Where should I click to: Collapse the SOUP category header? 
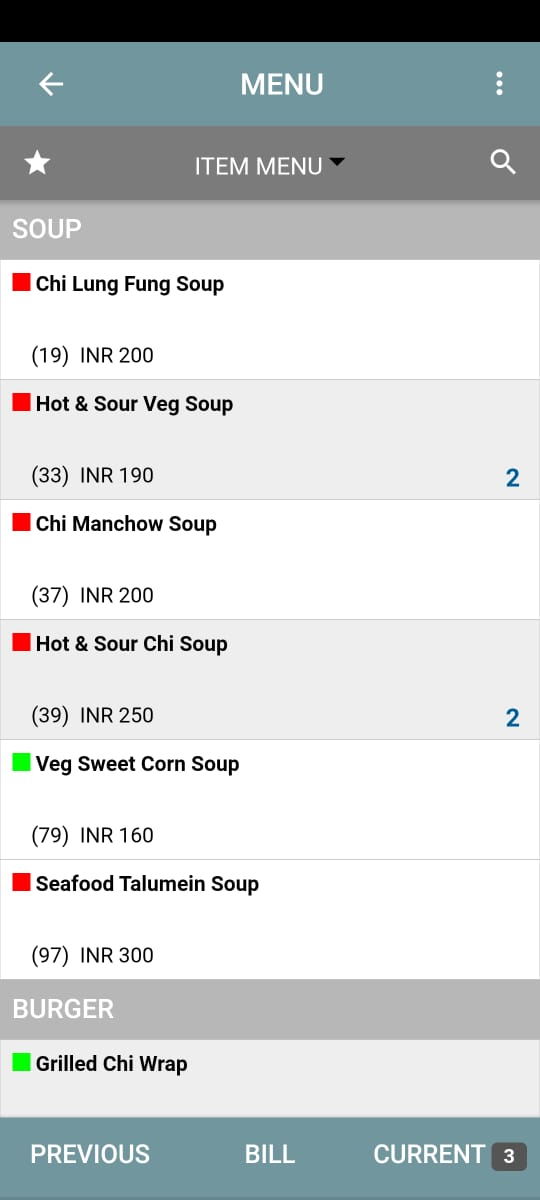pyautogui.click(x=270, y=229)
